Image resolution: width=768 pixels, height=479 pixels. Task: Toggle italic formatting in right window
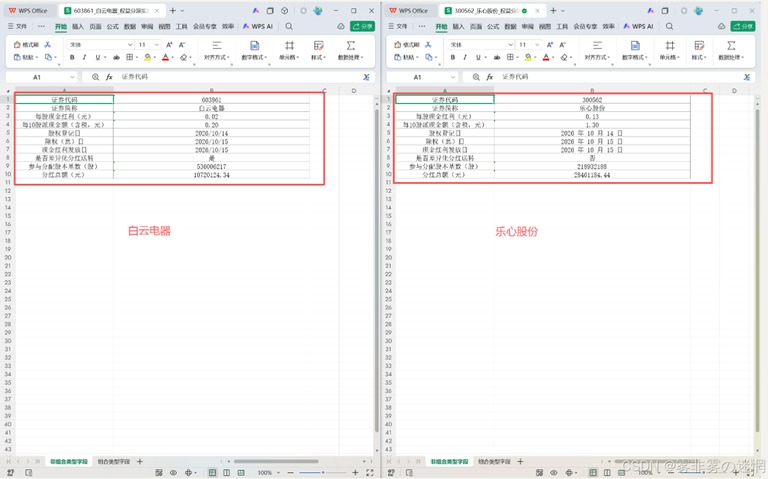pos(465,57)
